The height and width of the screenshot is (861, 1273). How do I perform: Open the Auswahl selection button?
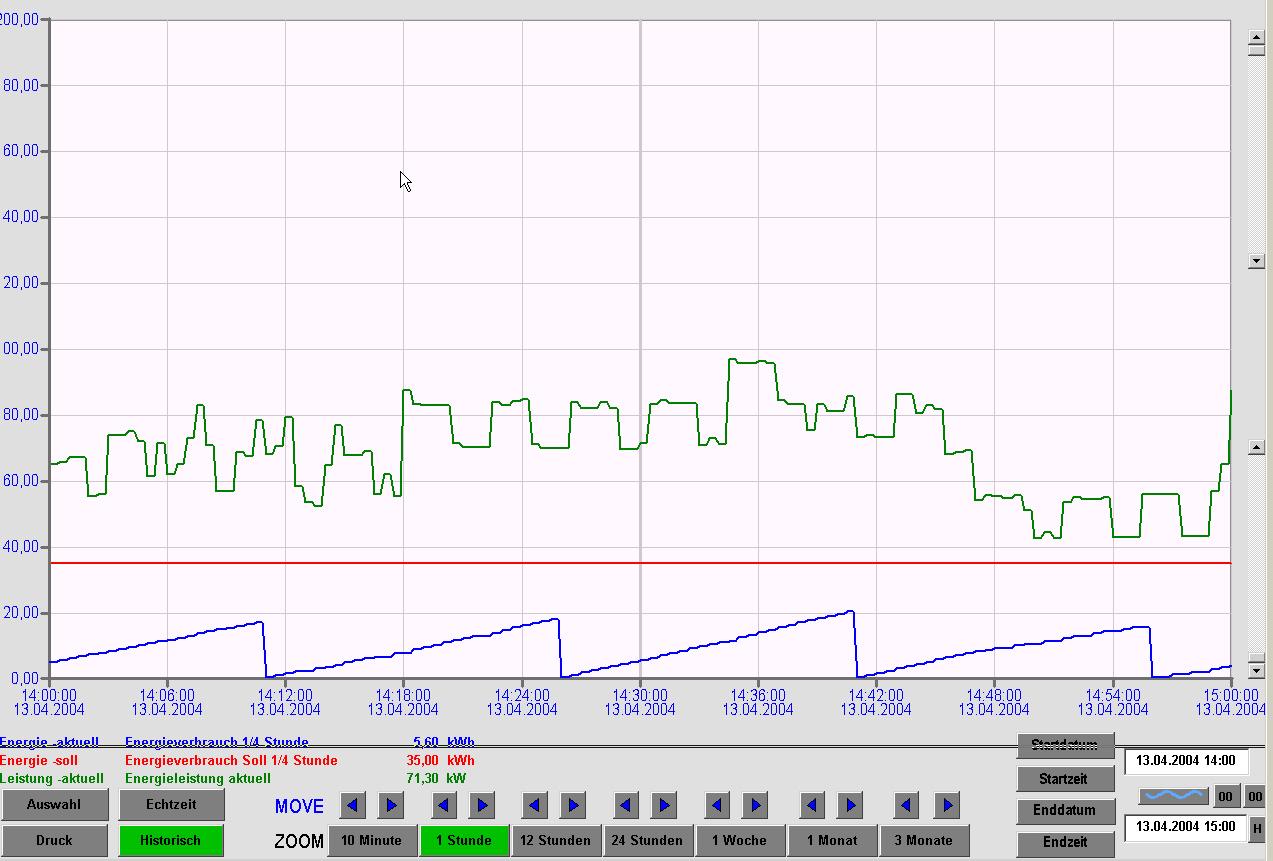click(54, 804)
